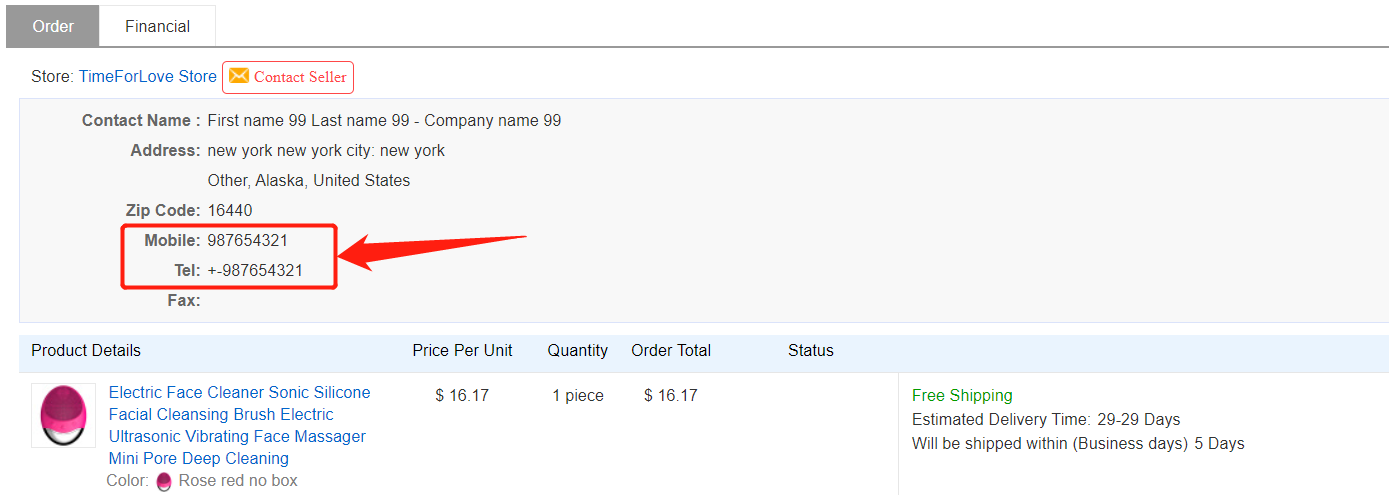Click the Price Per Unit column header
The height and width of the screenshot is (495, 1389).
coord(462,350)
